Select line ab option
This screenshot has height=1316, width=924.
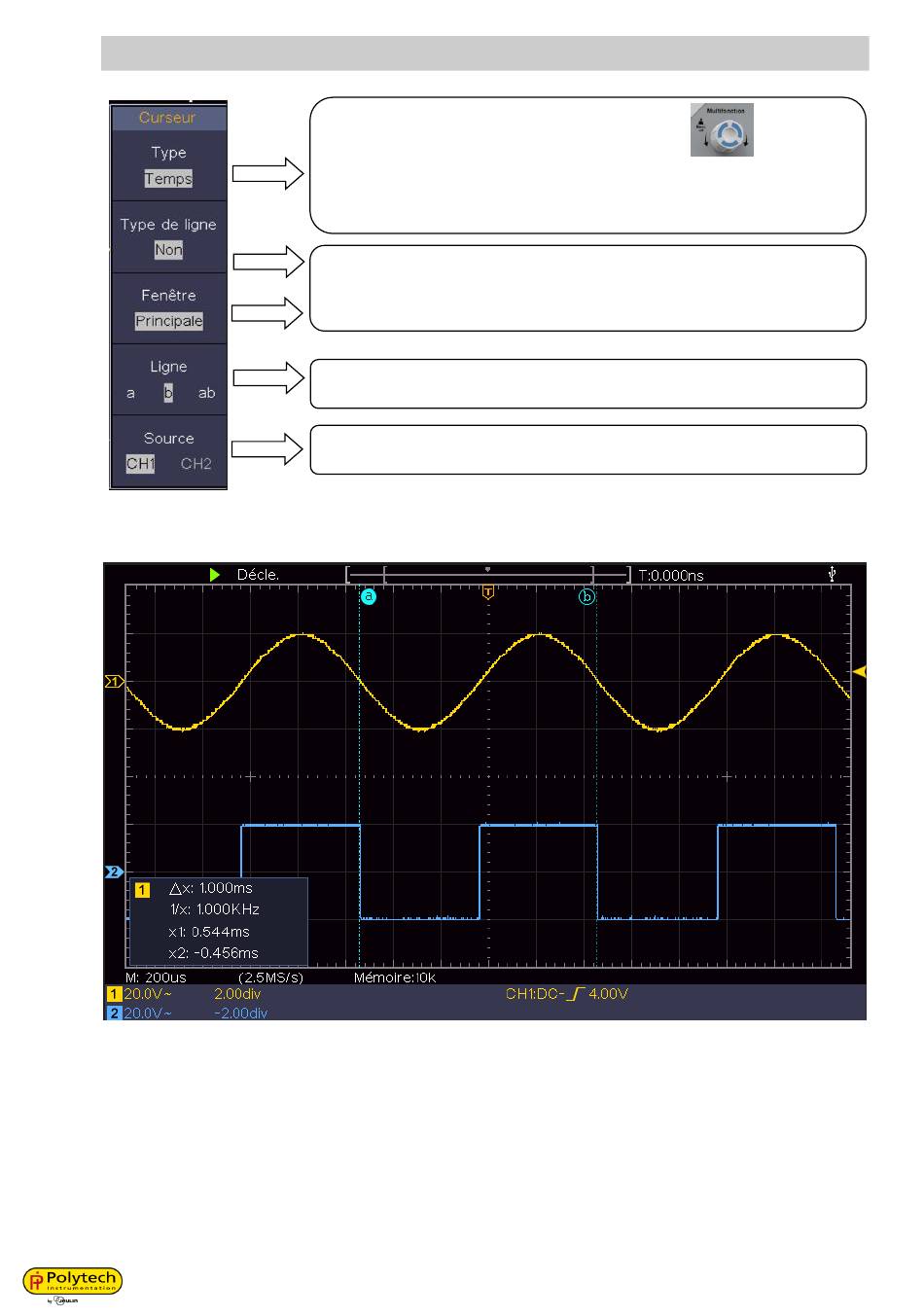[206, 393]
